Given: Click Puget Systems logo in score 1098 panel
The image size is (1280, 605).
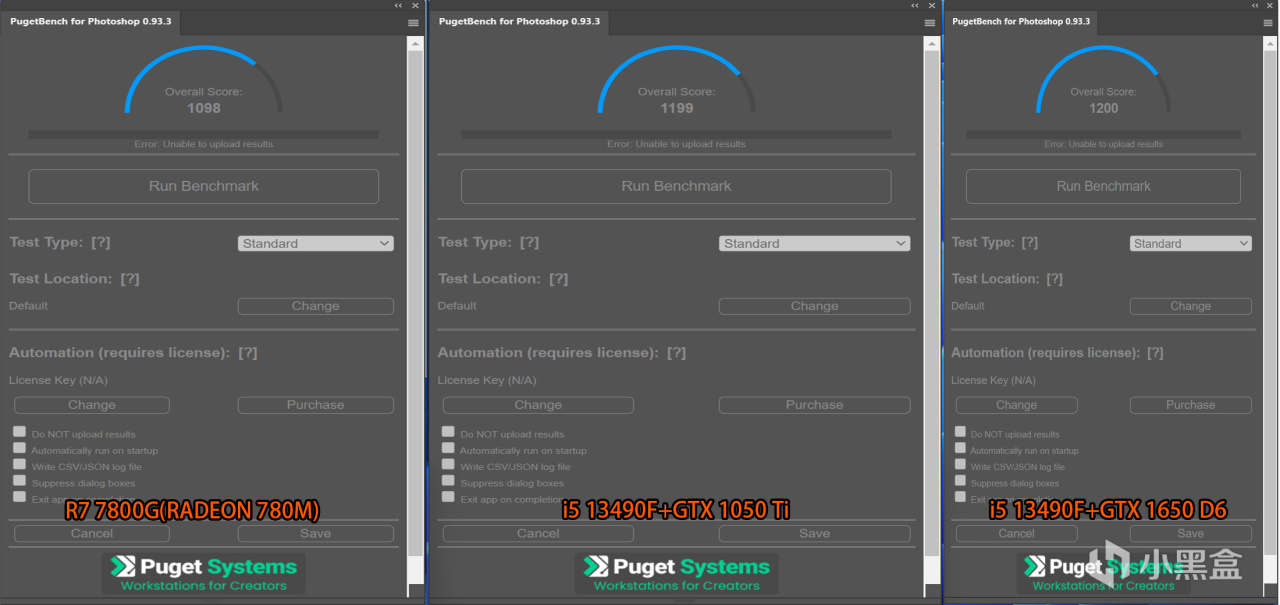Looking at the screenshot, I should 204,574.
